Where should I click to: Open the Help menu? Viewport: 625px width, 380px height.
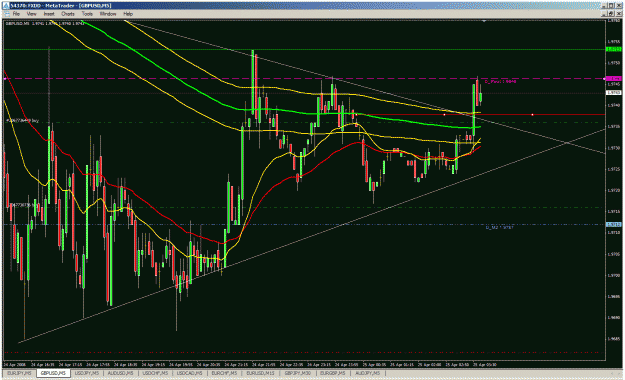click(128, 14)
